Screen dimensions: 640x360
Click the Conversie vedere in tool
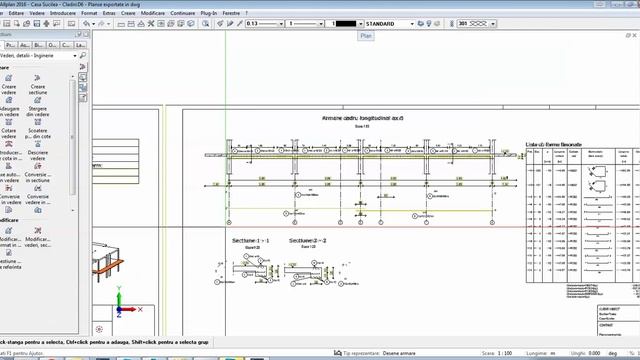pos(38,195)
